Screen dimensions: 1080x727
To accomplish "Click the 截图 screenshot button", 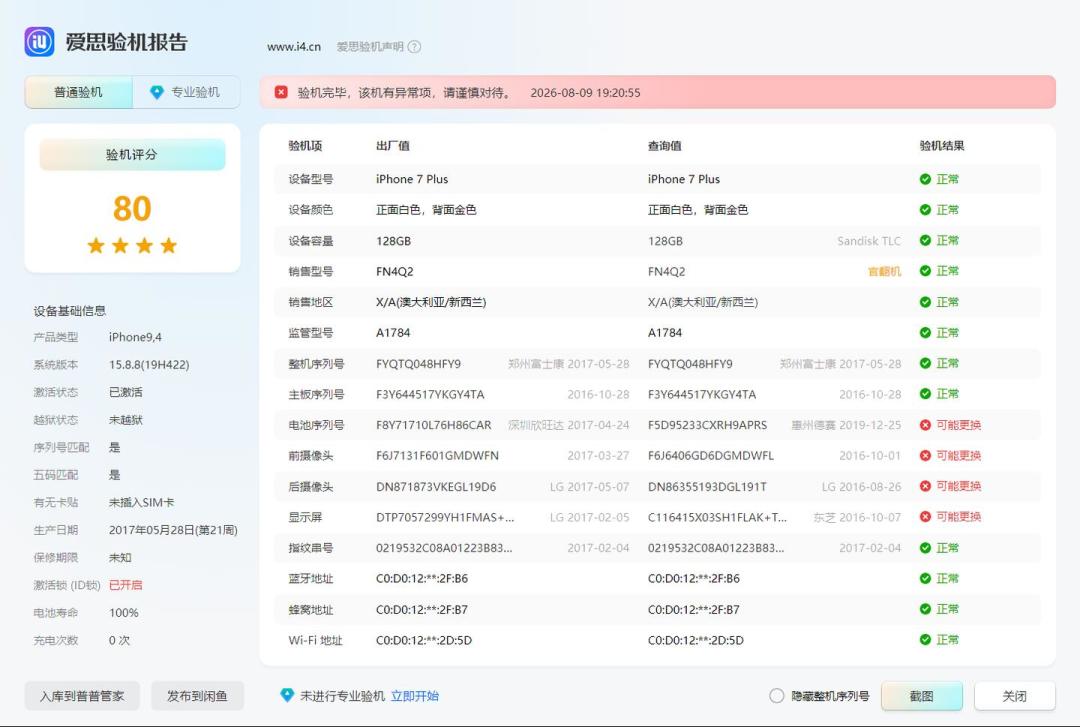I will click(922, 696).
